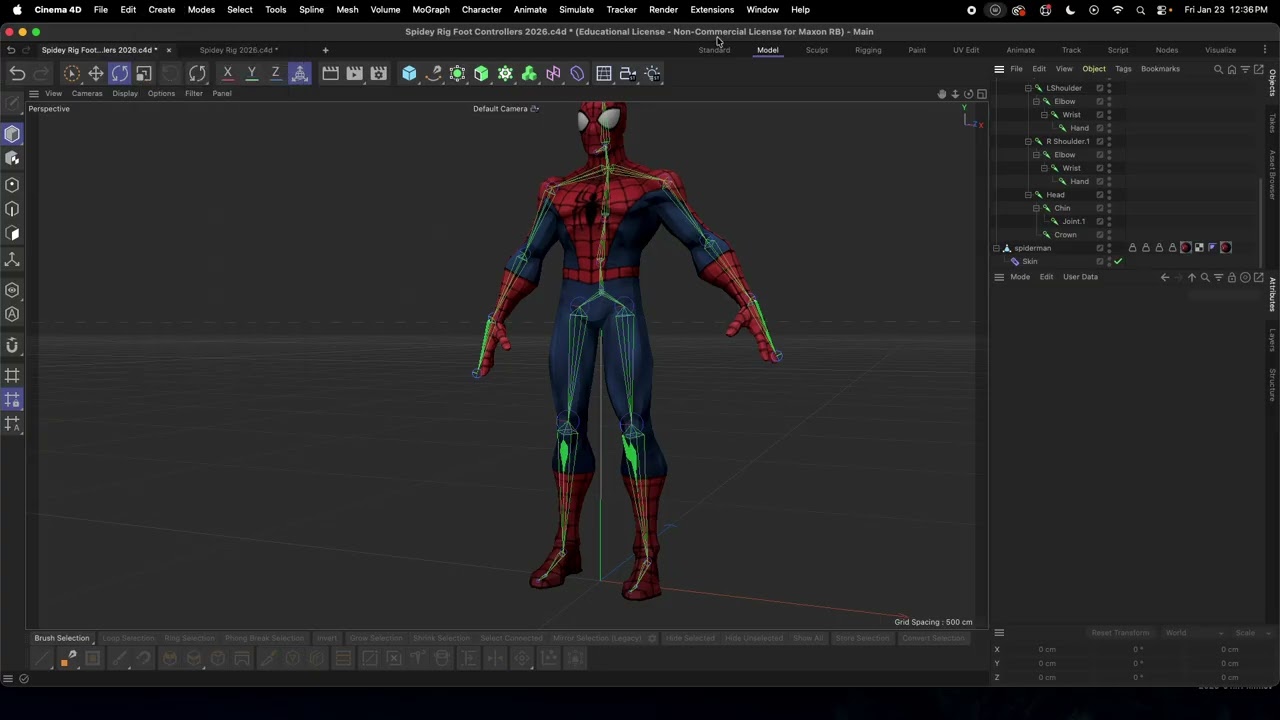Toggle visibility dots for Head joint
Viewport: 1280px width, 720px height.
point(1110,195)
